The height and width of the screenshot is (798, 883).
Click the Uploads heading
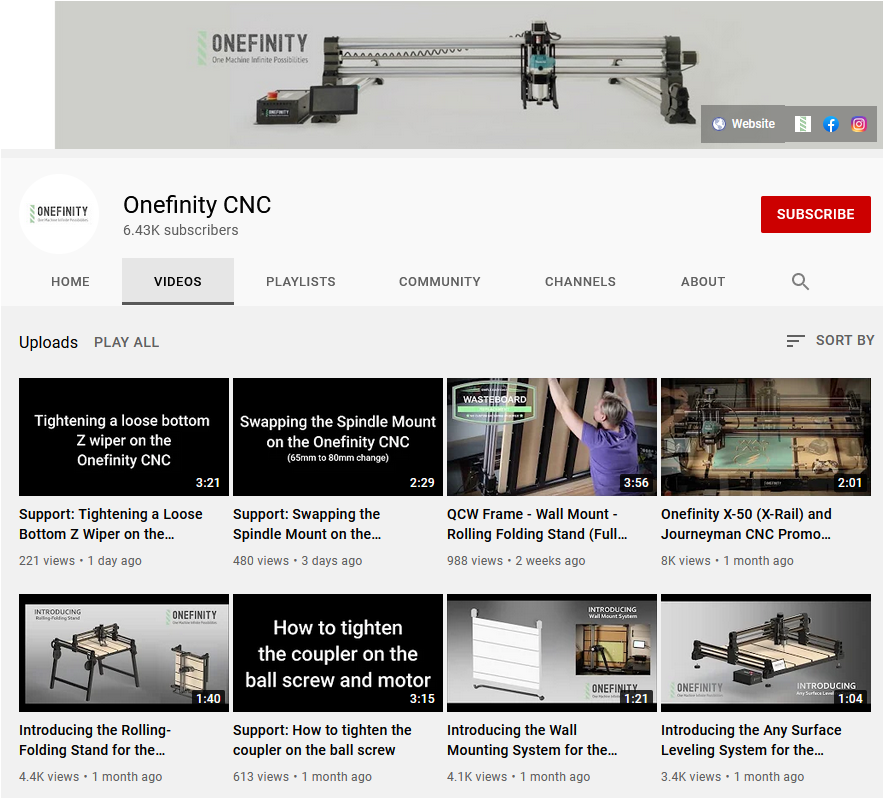(48, 342)
